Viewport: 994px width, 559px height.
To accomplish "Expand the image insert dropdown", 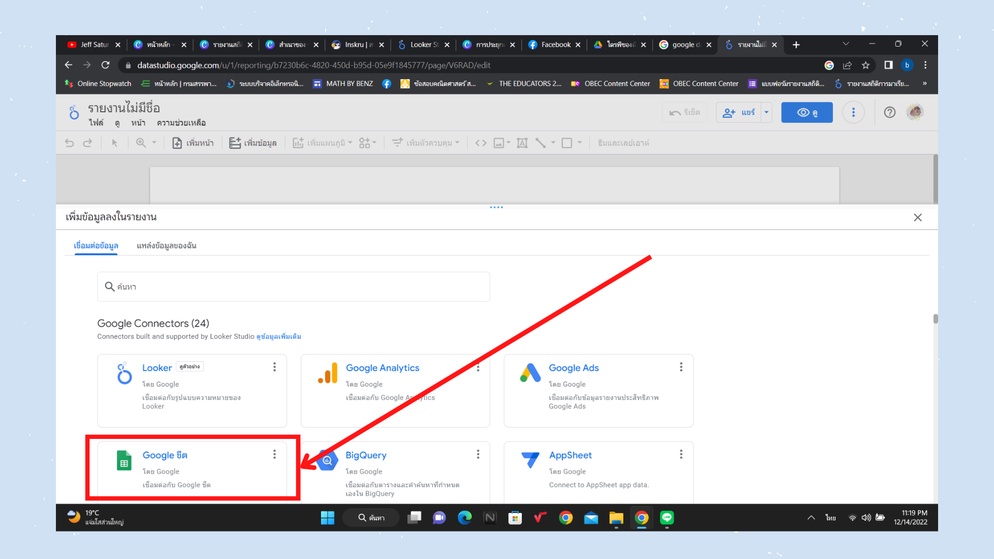I will point(508,143).
